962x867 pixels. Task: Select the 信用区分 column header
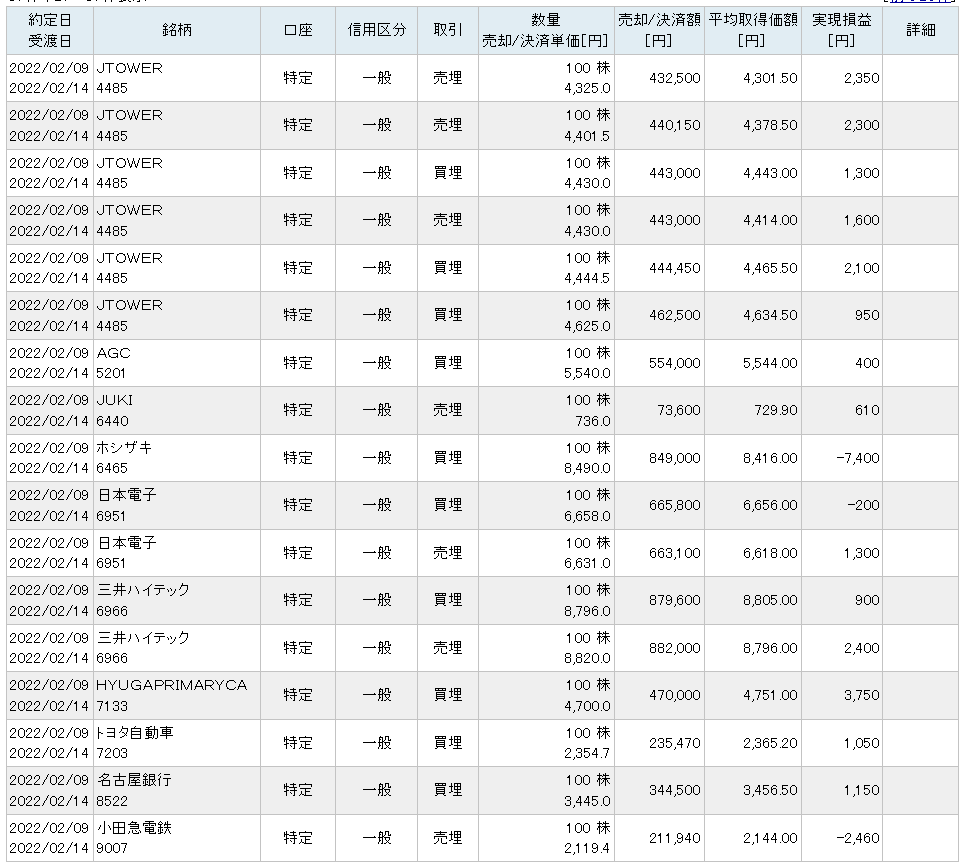coord(377,30)
